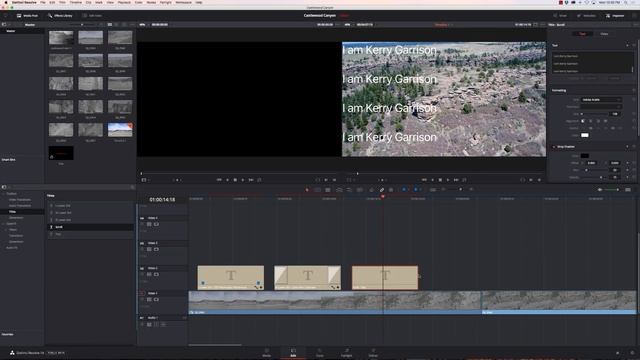640x360 pixels.
Task: Click the black Drop Shadow color swatch
Action: coord(584,156)
